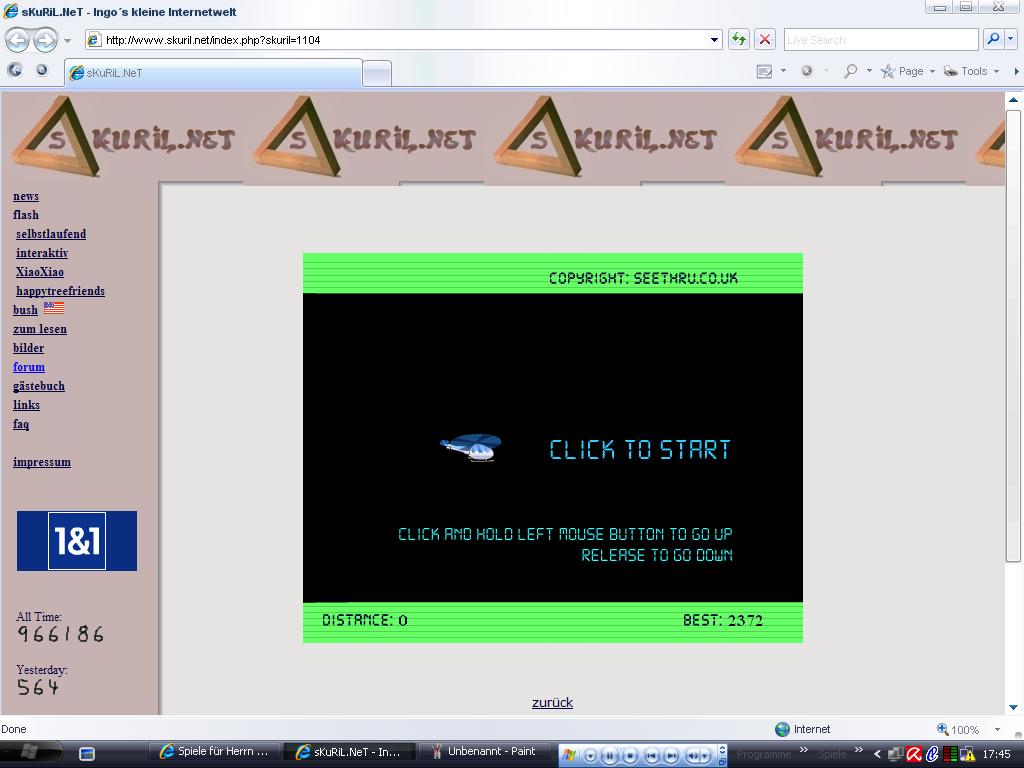Expand the Programme toolbar chevron

tap(804, 750)
